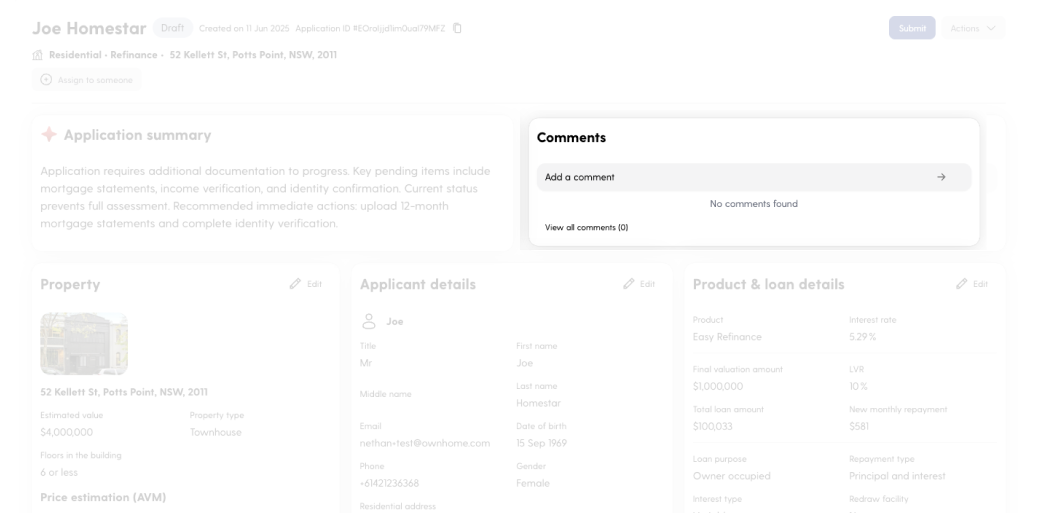Click the Townhouse property type value
Image resolution: width=1038 pixels, height=513 pixels.
click(216, 432)
